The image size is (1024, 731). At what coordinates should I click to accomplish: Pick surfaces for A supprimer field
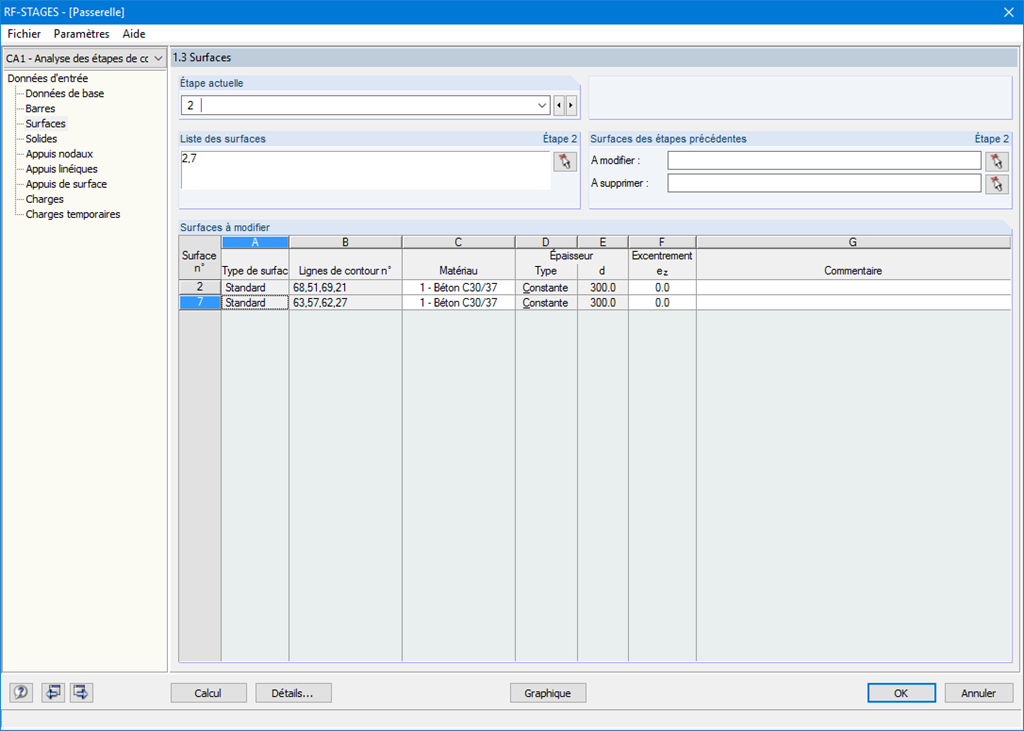(997, 184)
